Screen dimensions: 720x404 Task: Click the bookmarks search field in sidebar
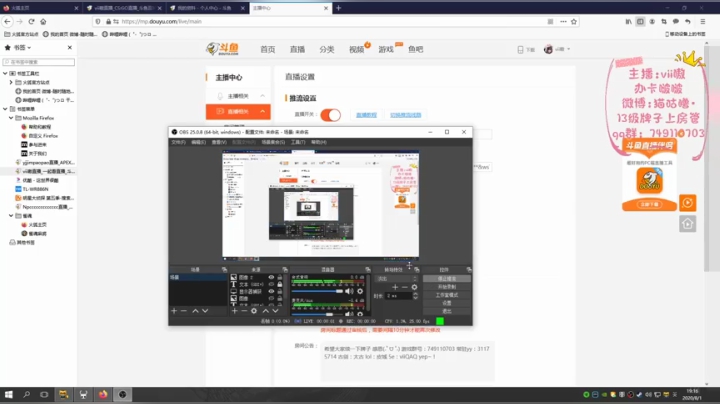coord(39,62)
